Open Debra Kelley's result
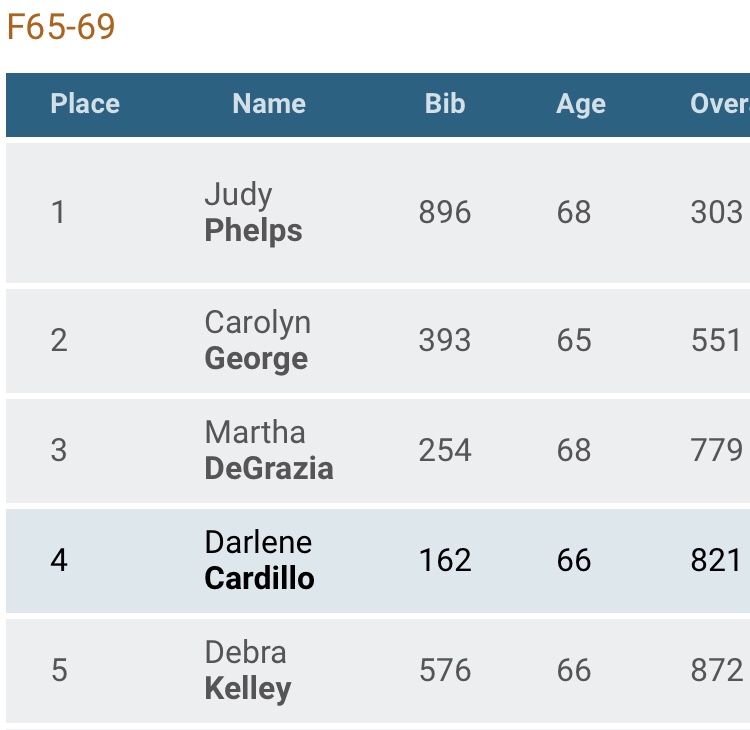Viewport: 750px width, 730px height. (x=247, y=670)
